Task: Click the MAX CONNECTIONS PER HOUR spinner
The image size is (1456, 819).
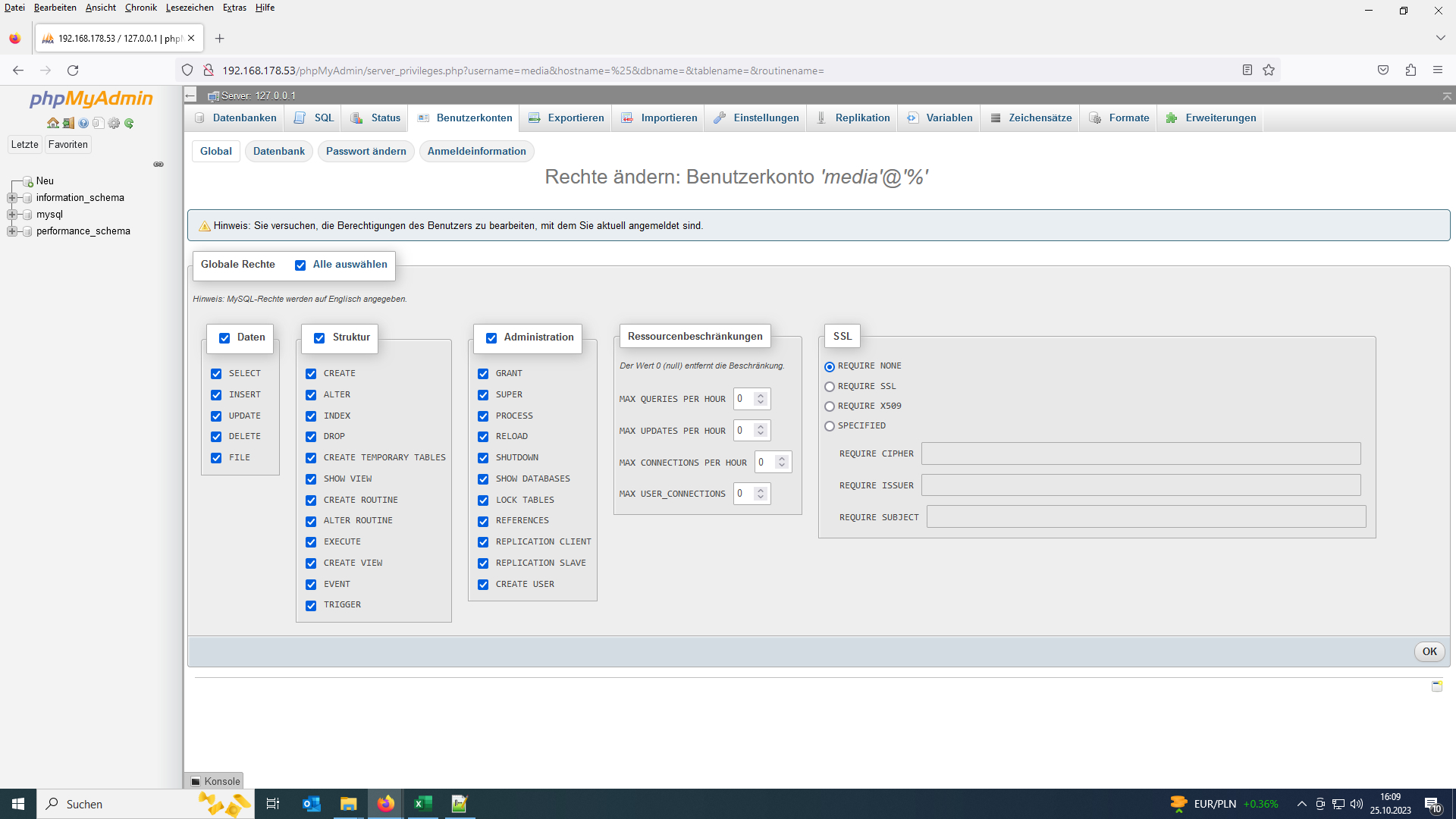Action: pos(782,462)
